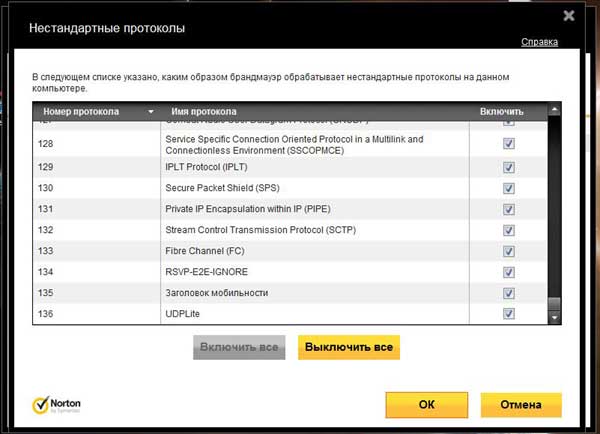This screenshot has height=434, width=600.
Task: Close the dialog with the X icon
Action: (569, 15)
